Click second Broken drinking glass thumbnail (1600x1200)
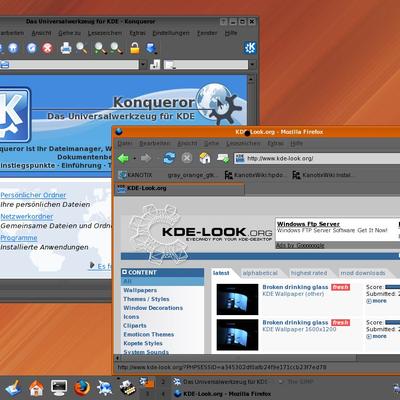The image size is (400, 400). [237, 335]
